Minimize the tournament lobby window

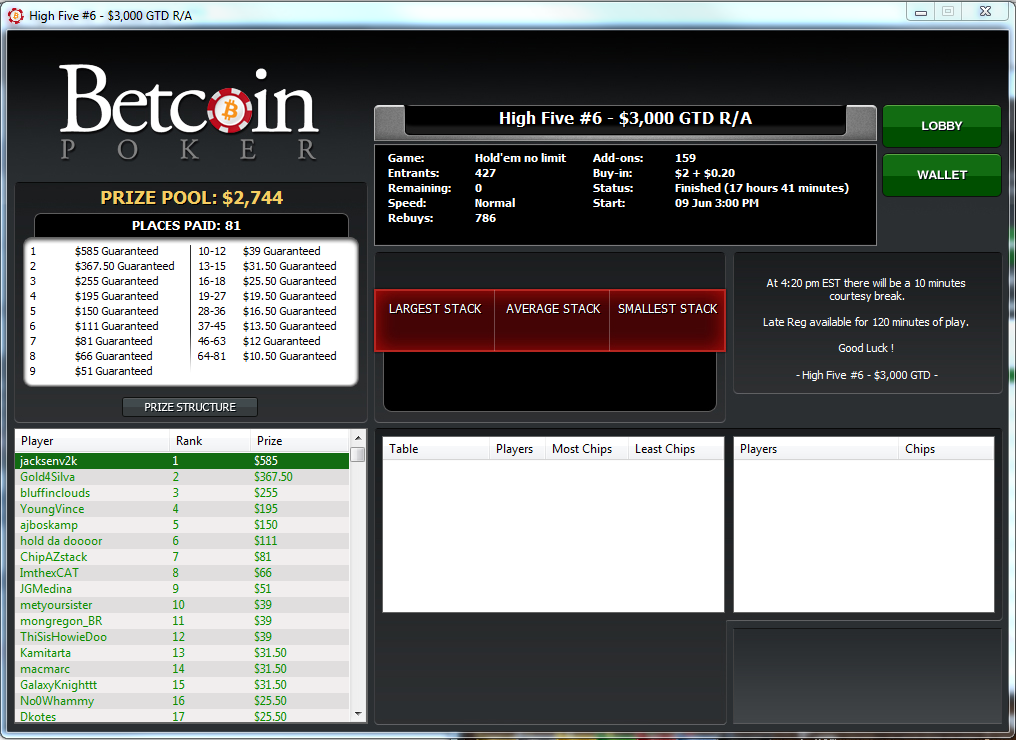click(x=921, y=12)
